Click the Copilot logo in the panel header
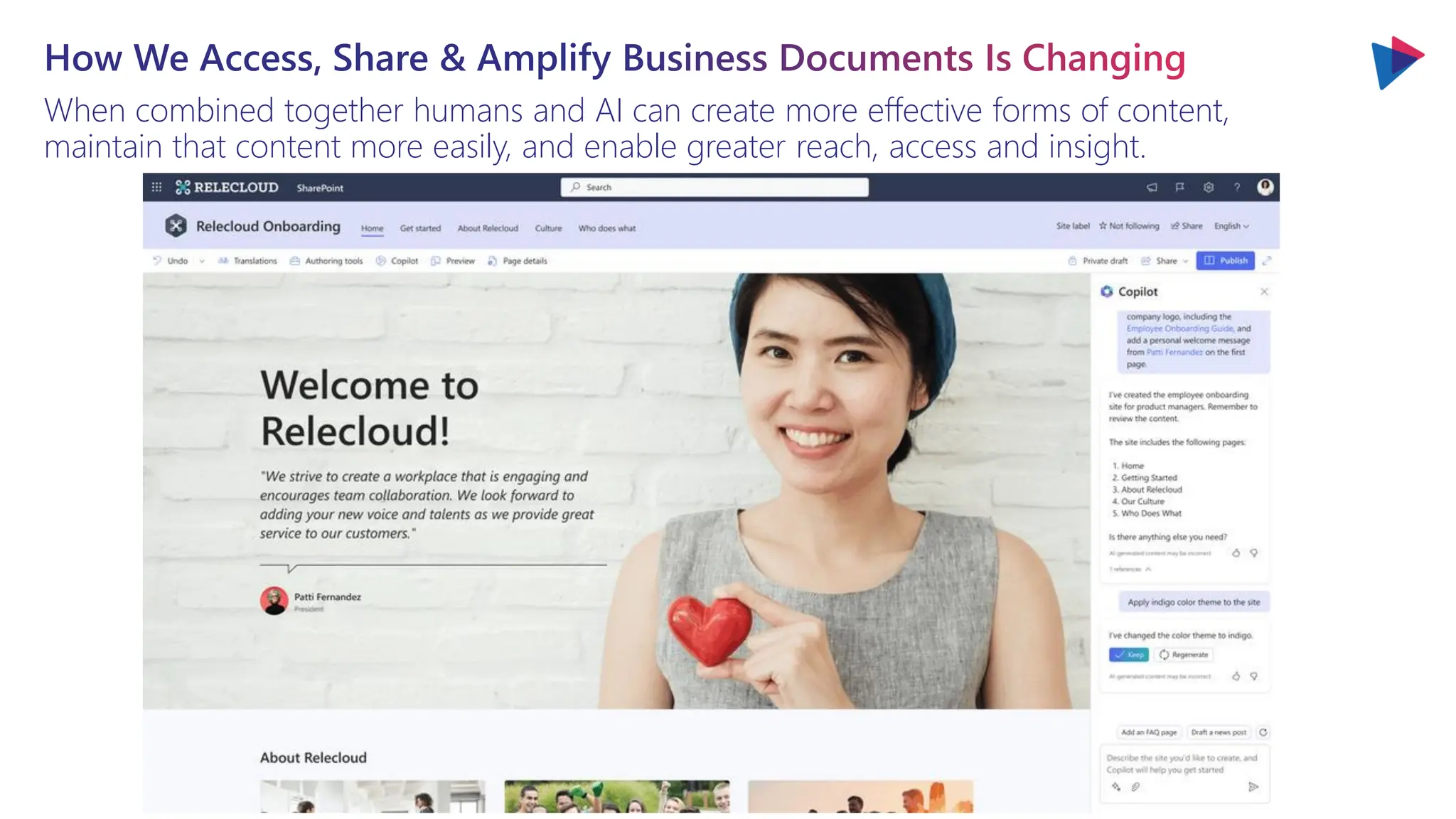Image resolution: width=1456 pixels, height=819 pixels. [1107, 291]
